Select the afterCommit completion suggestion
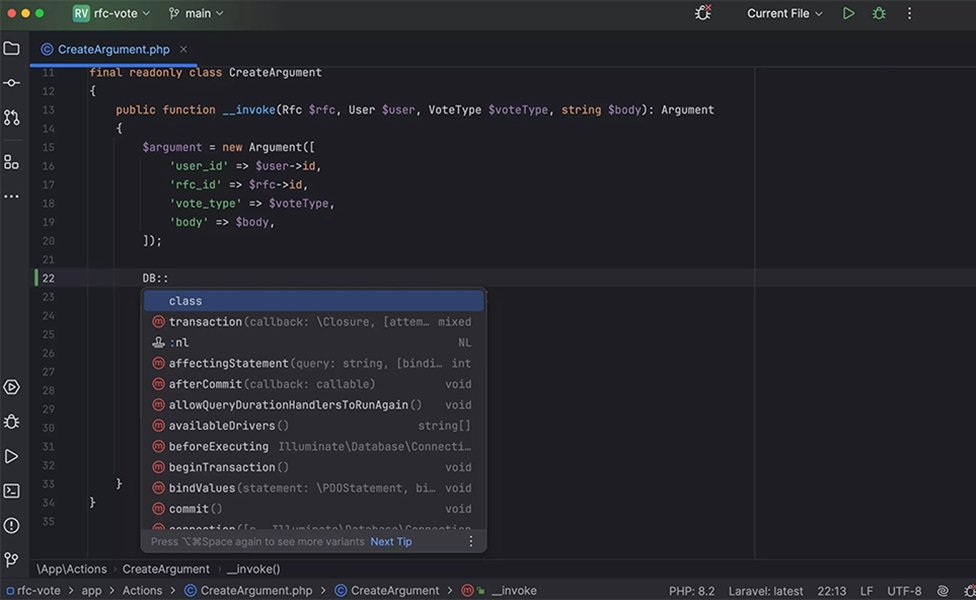The width and height of the screenshot is (976, 600). point(314,384)
